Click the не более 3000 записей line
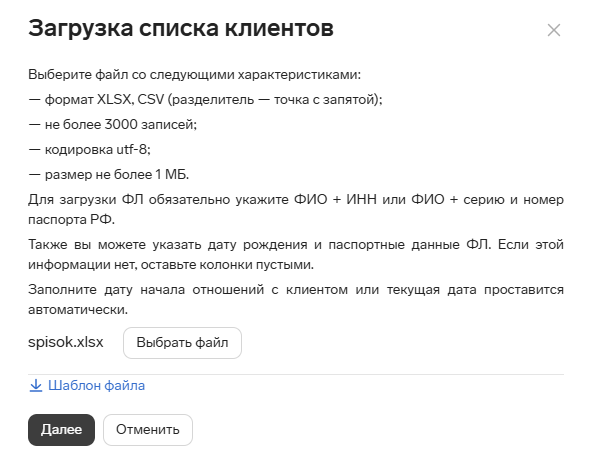 coord(113,124)
